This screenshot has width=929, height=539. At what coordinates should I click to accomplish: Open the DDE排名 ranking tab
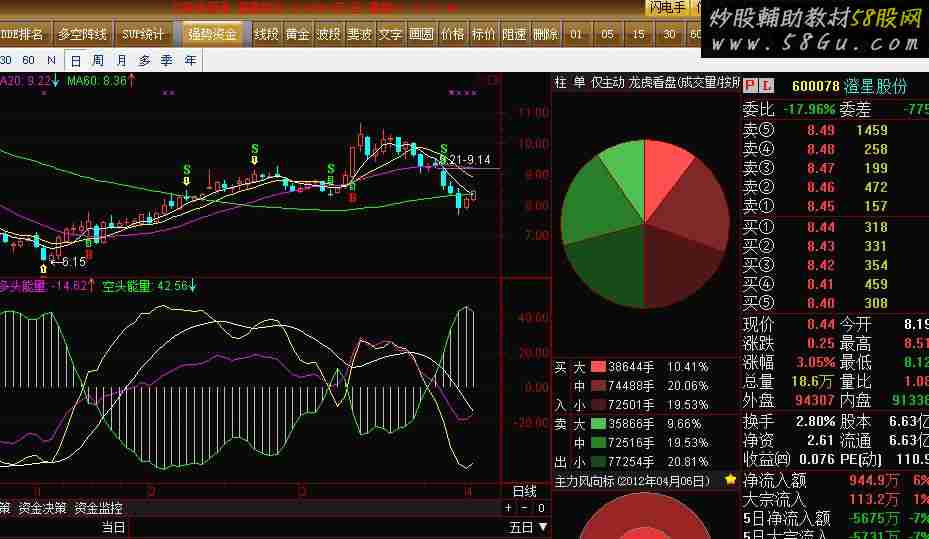point(23,34)
